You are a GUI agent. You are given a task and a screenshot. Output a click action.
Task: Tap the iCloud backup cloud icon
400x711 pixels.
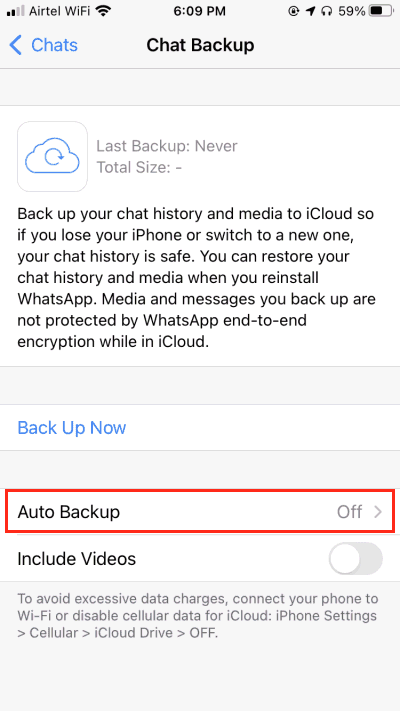coord(52,156)
